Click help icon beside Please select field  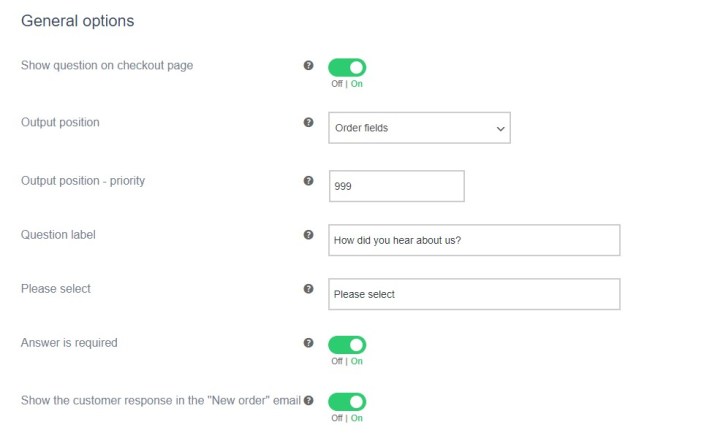pos(308,289)
